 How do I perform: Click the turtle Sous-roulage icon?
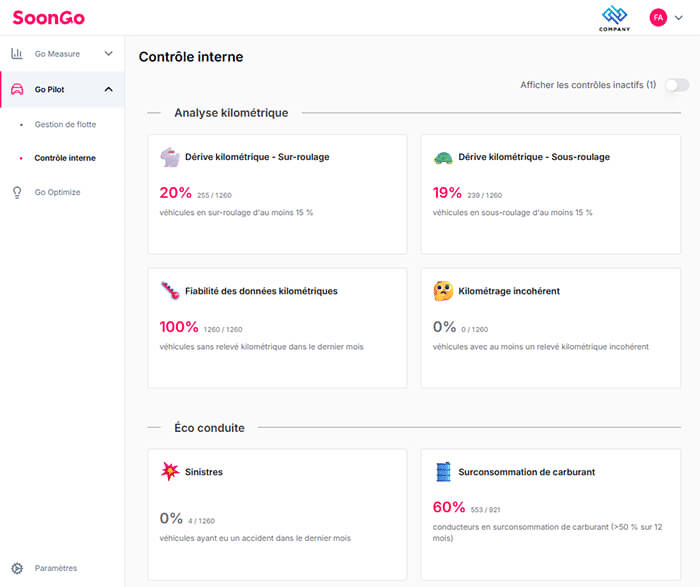coord(443,157)
